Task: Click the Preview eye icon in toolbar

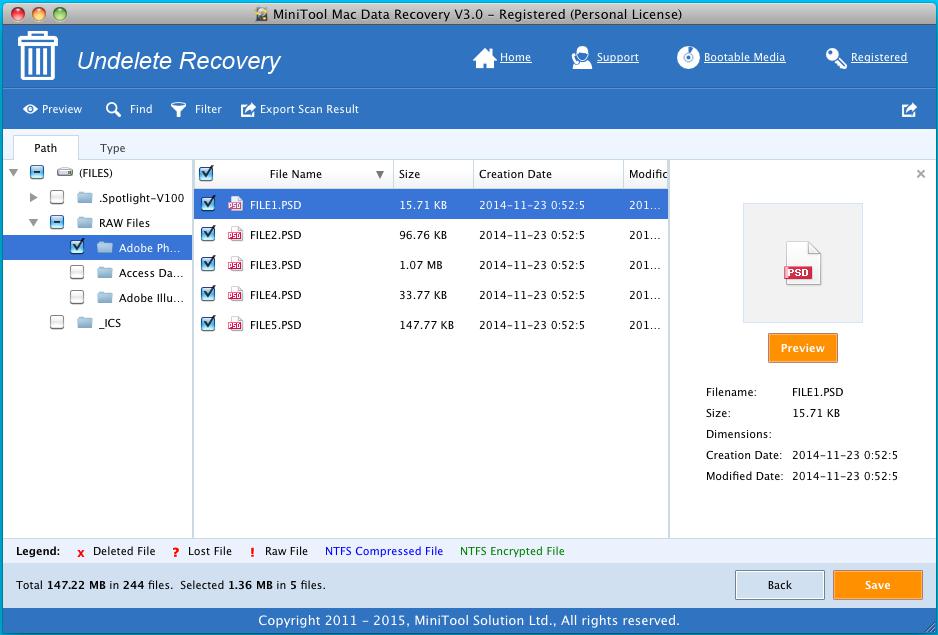Action: (x=30, y=110)
